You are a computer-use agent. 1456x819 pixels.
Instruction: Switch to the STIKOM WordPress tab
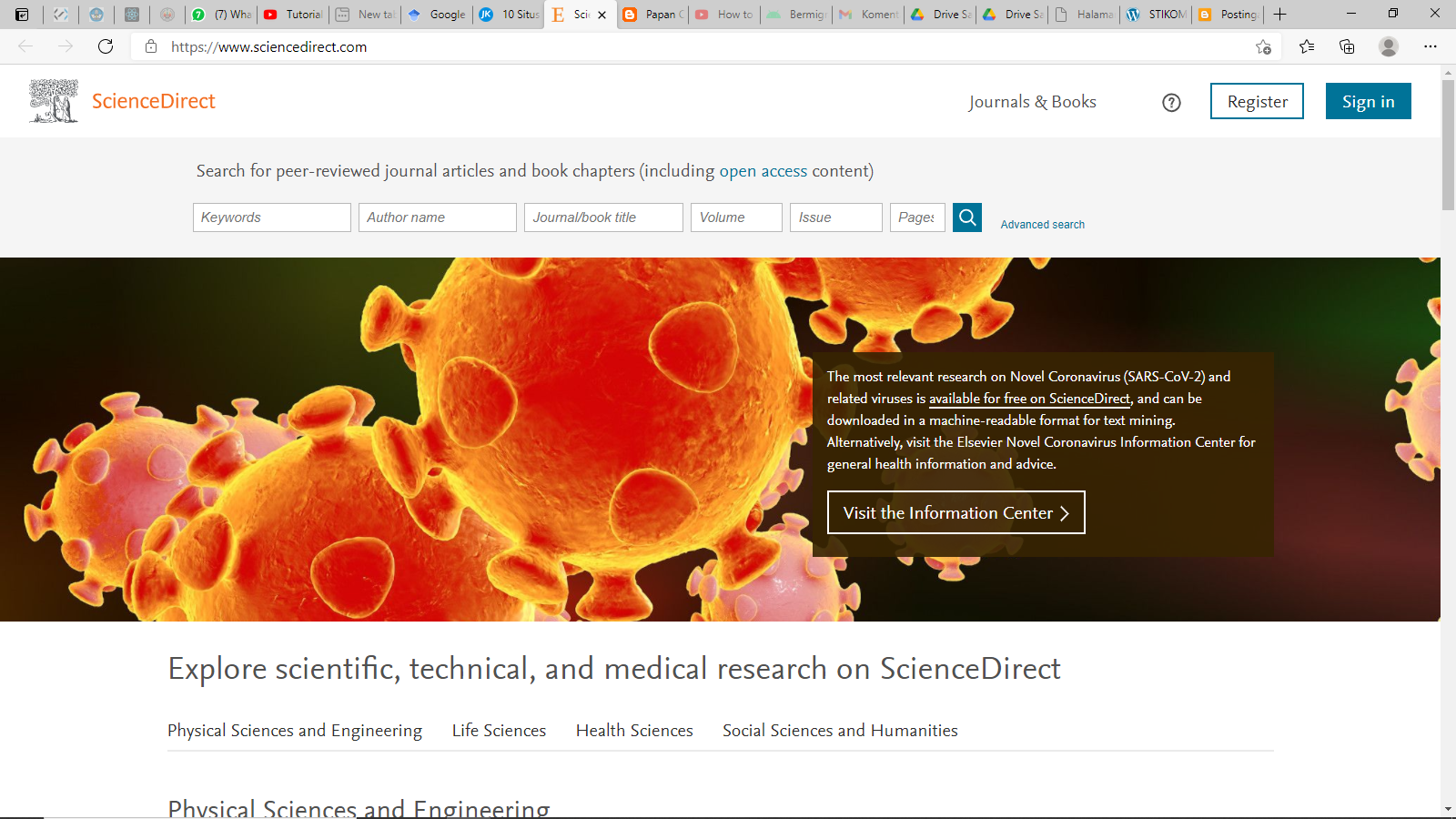[x=1157, y=14]
